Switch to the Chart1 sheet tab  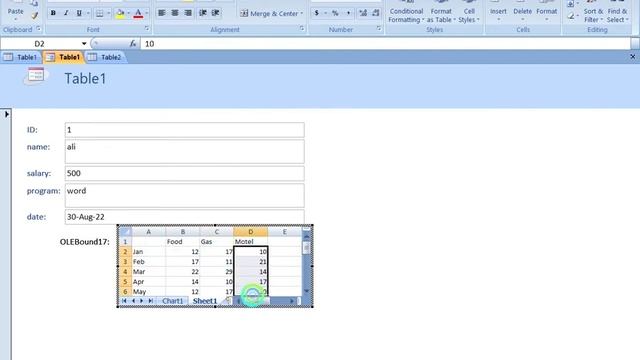pyautogui.click(x=173, y=301)
